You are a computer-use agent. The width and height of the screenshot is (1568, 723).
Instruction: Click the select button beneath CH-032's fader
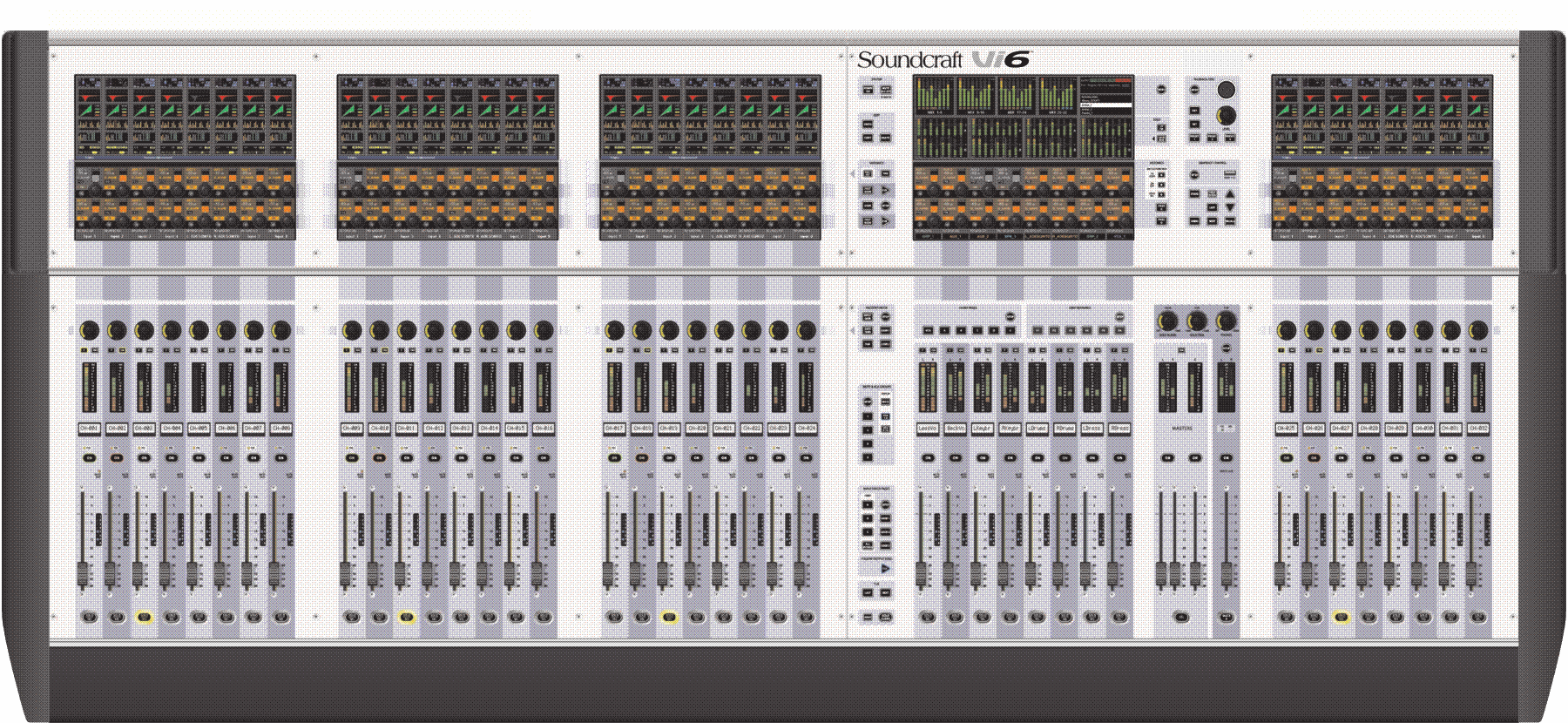pyautogui.click(x=1478, y=617)
